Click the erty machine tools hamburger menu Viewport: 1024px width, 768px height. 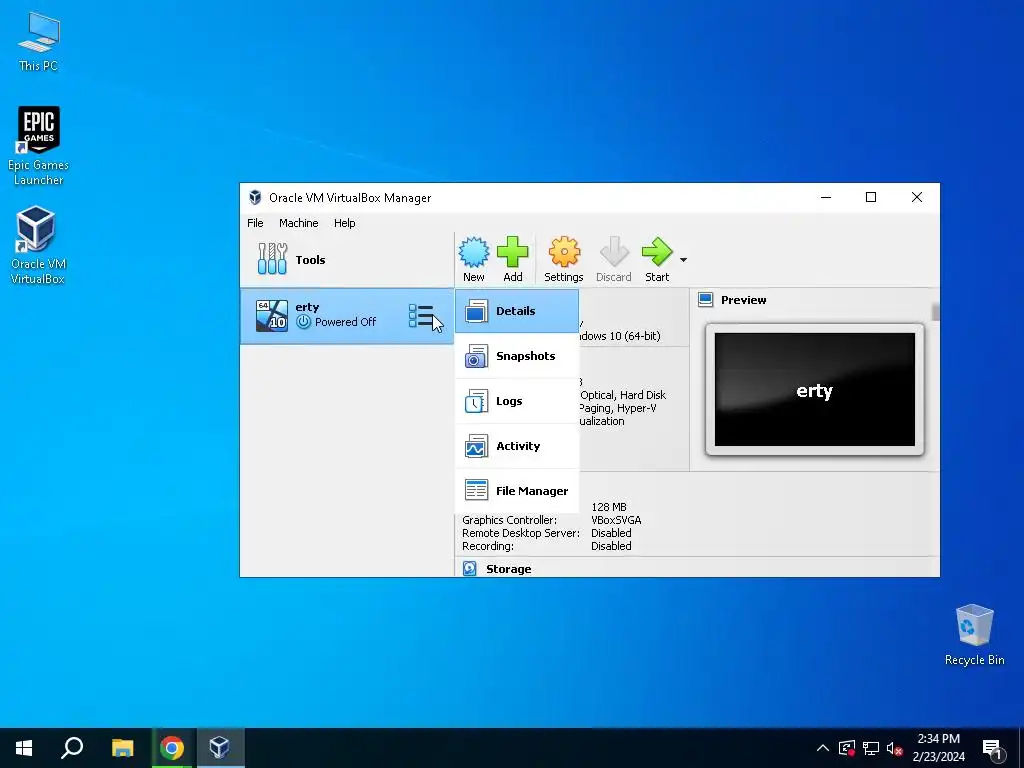pyautogui.click(x=421, y=315)
